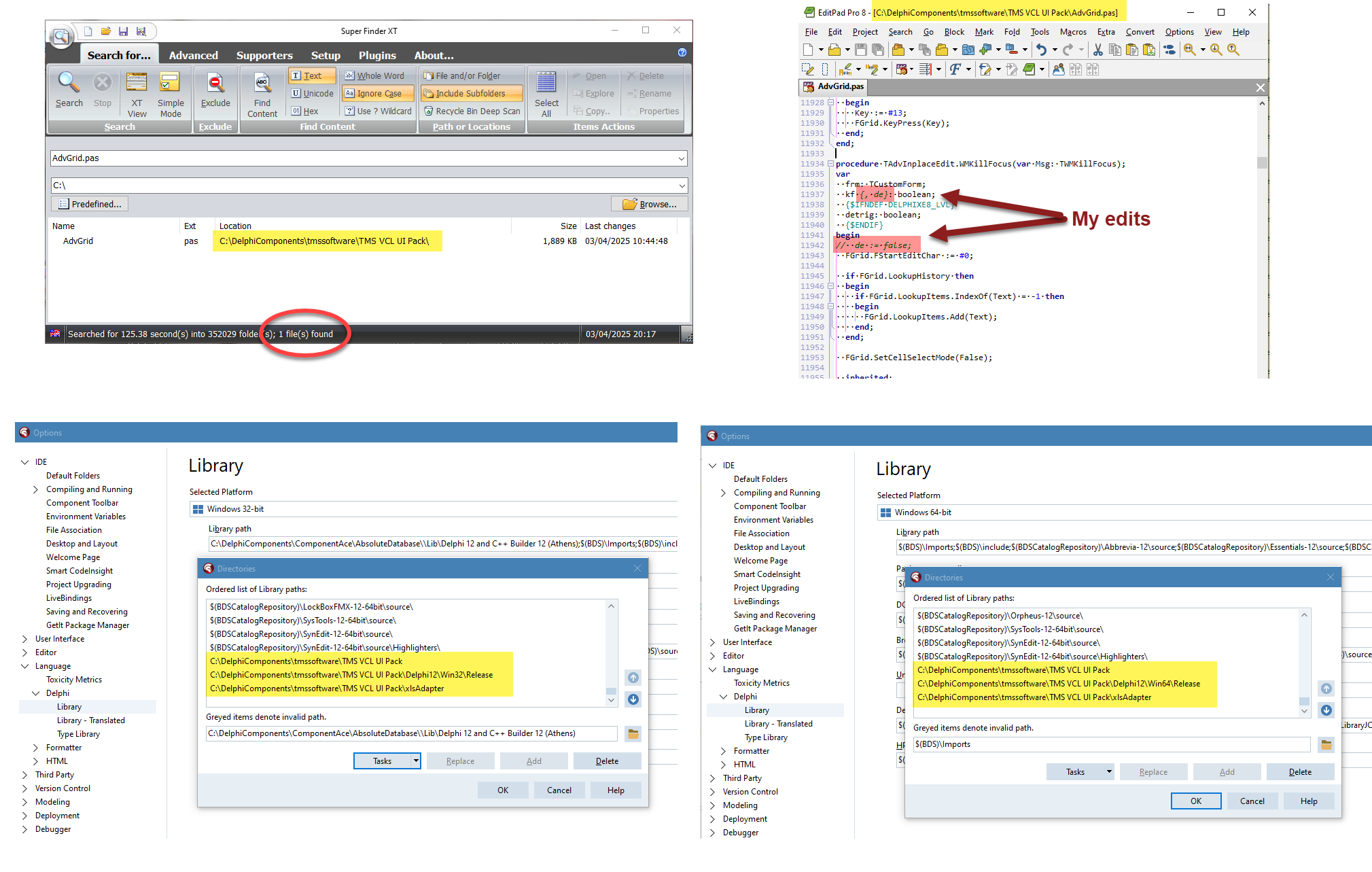Click the Stop search icon
1372x872 pixels.
point(103,90)
